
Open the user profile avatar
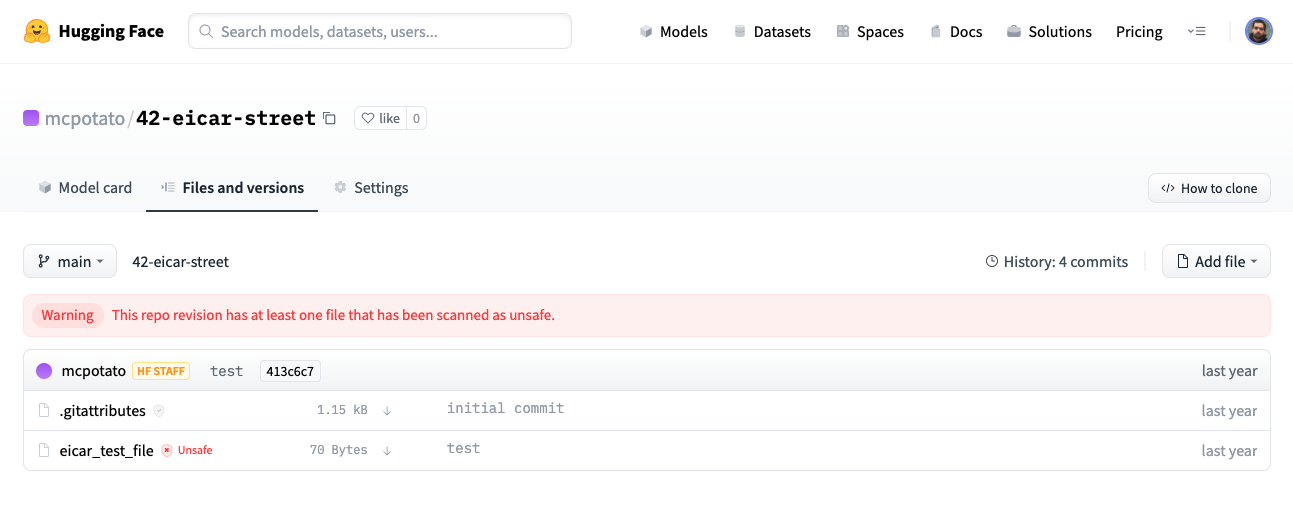(1258, 31)
